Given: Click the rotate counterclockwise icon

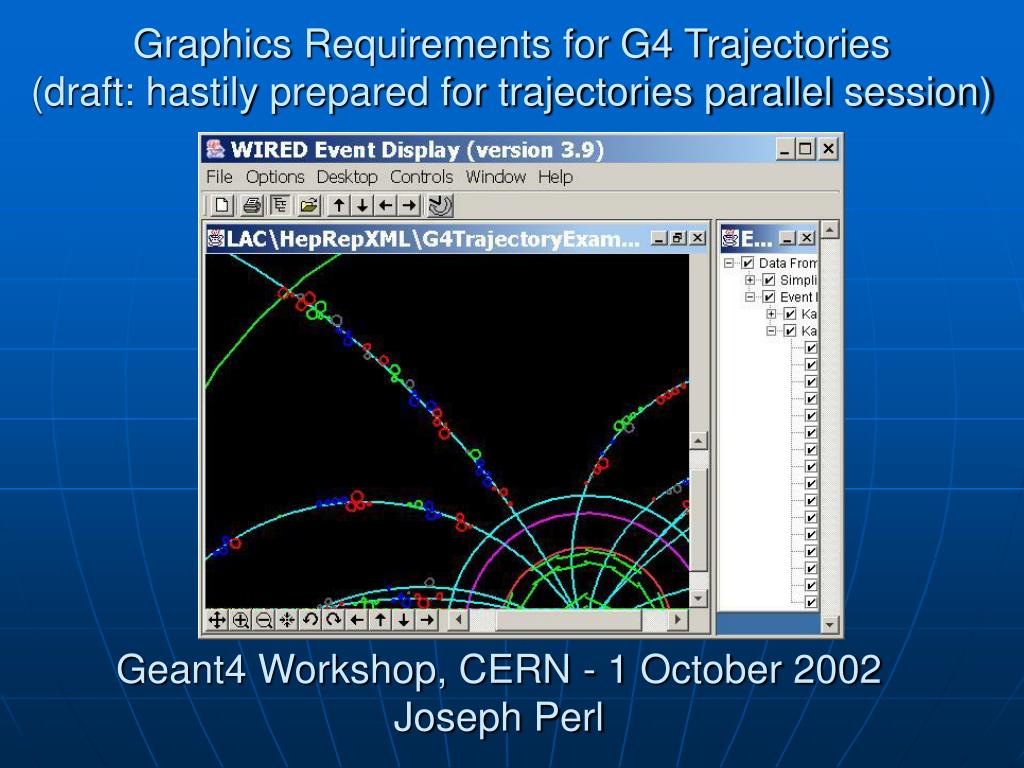Looking at the screenshot, I should 310,619.
